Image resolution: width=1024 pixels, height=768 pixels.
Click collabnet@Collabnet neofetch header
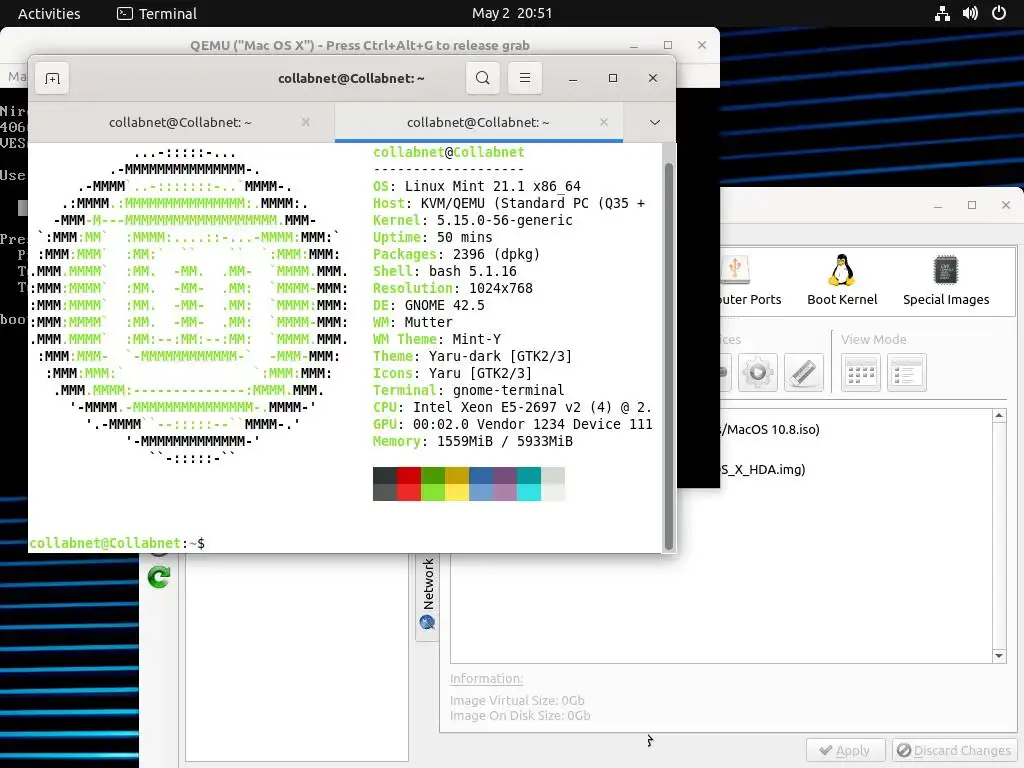click(449, 152)
